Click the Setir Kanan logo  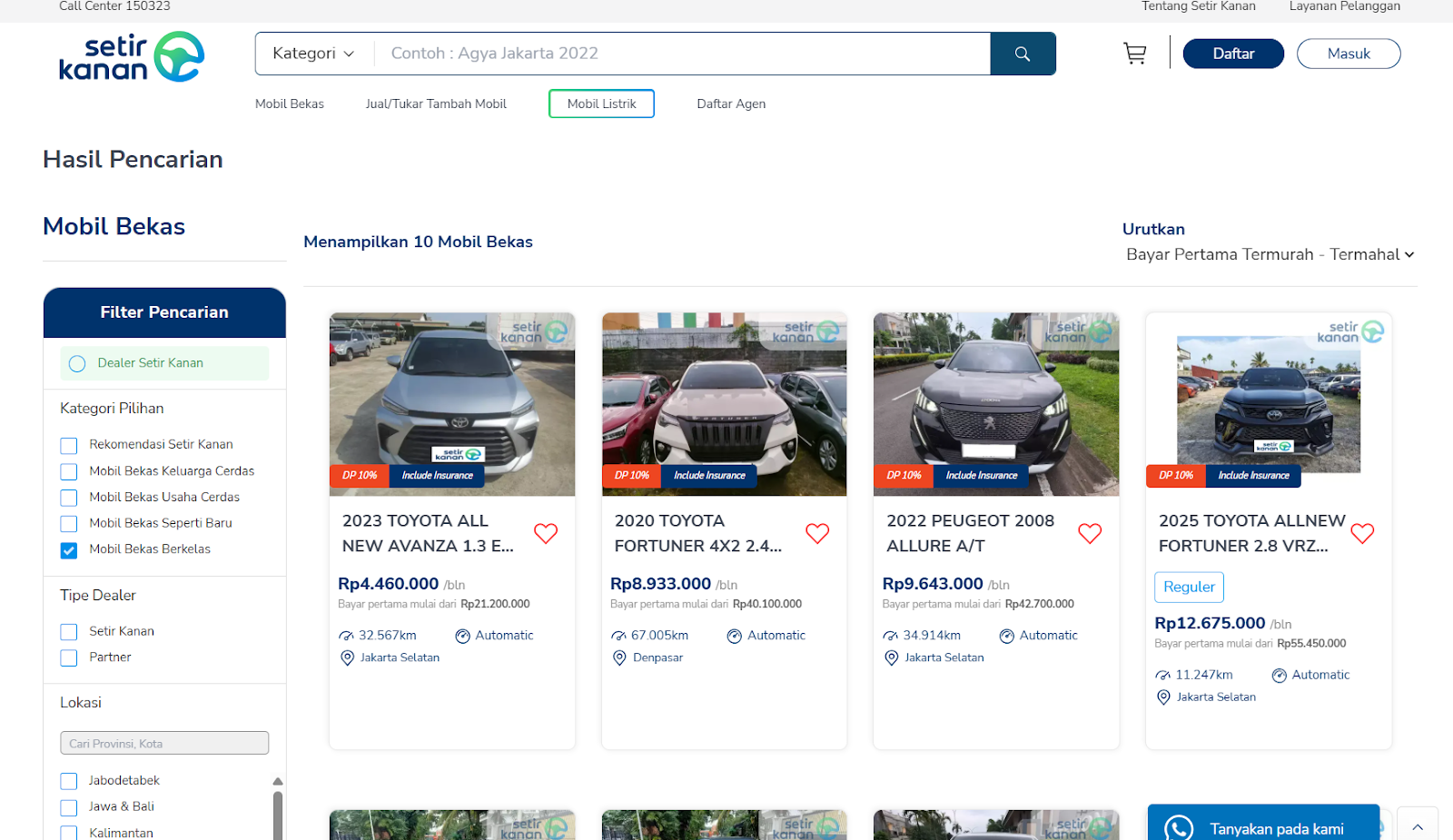(x=132, y=56)
